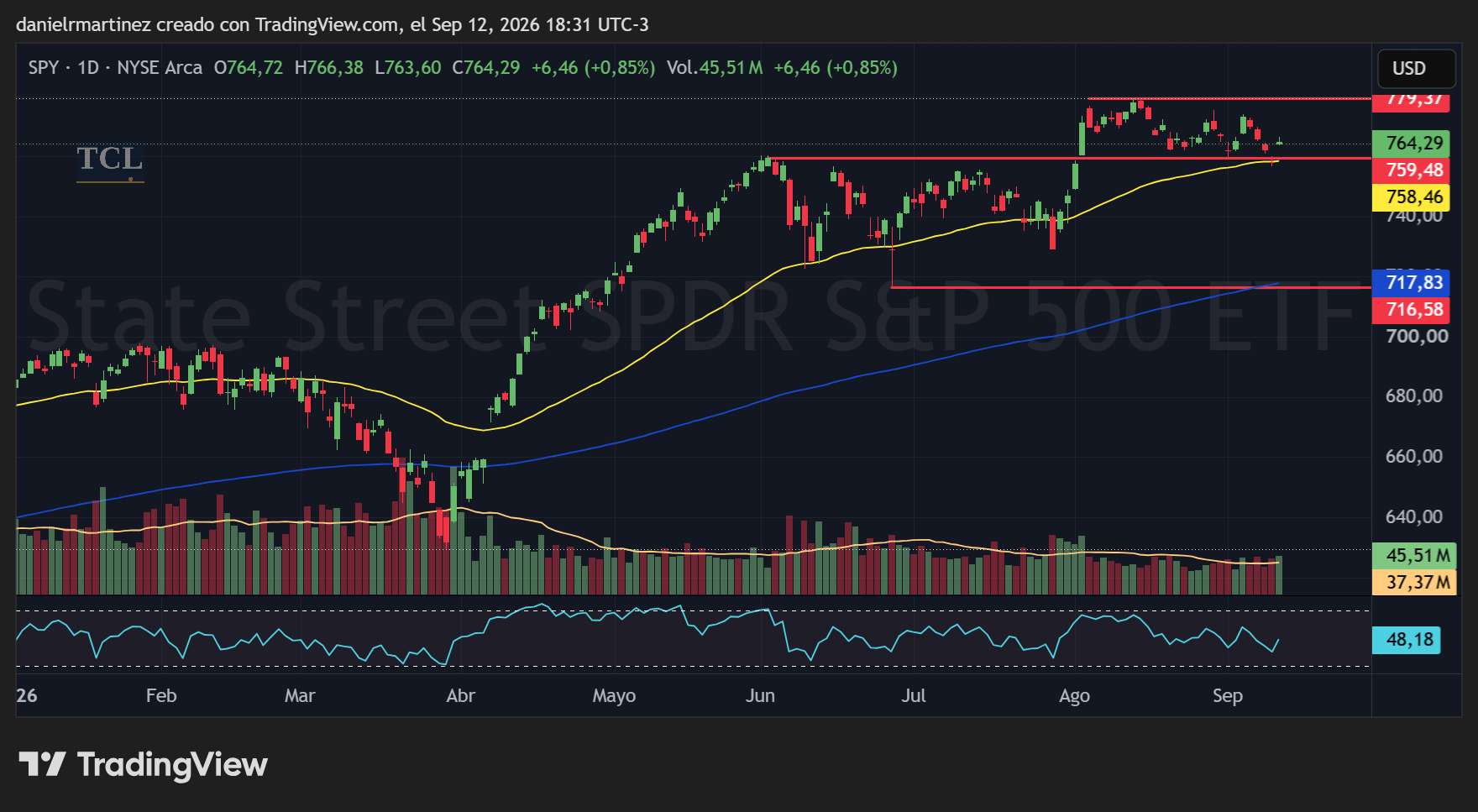Open the USD currency selector

[x=1416, y=68]
